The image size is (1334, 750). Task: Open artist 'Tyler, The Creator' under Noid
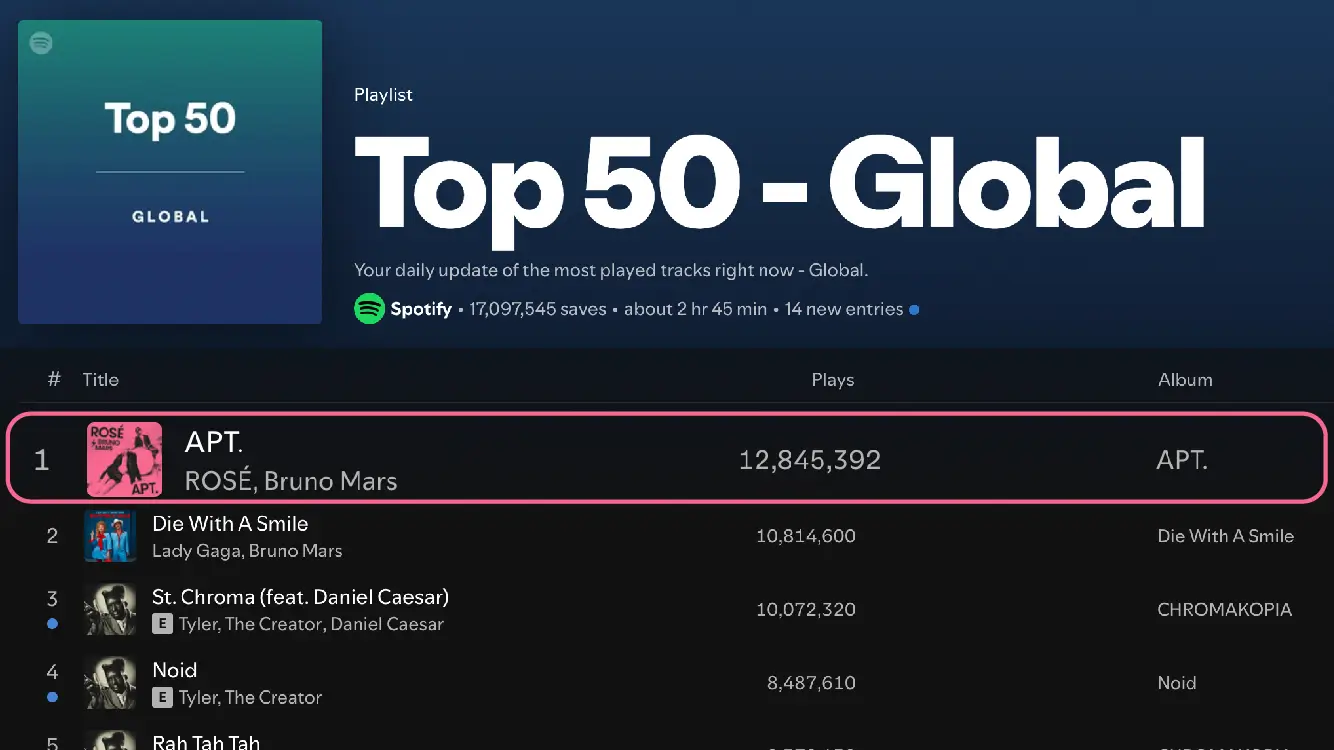tap(250, 697)
